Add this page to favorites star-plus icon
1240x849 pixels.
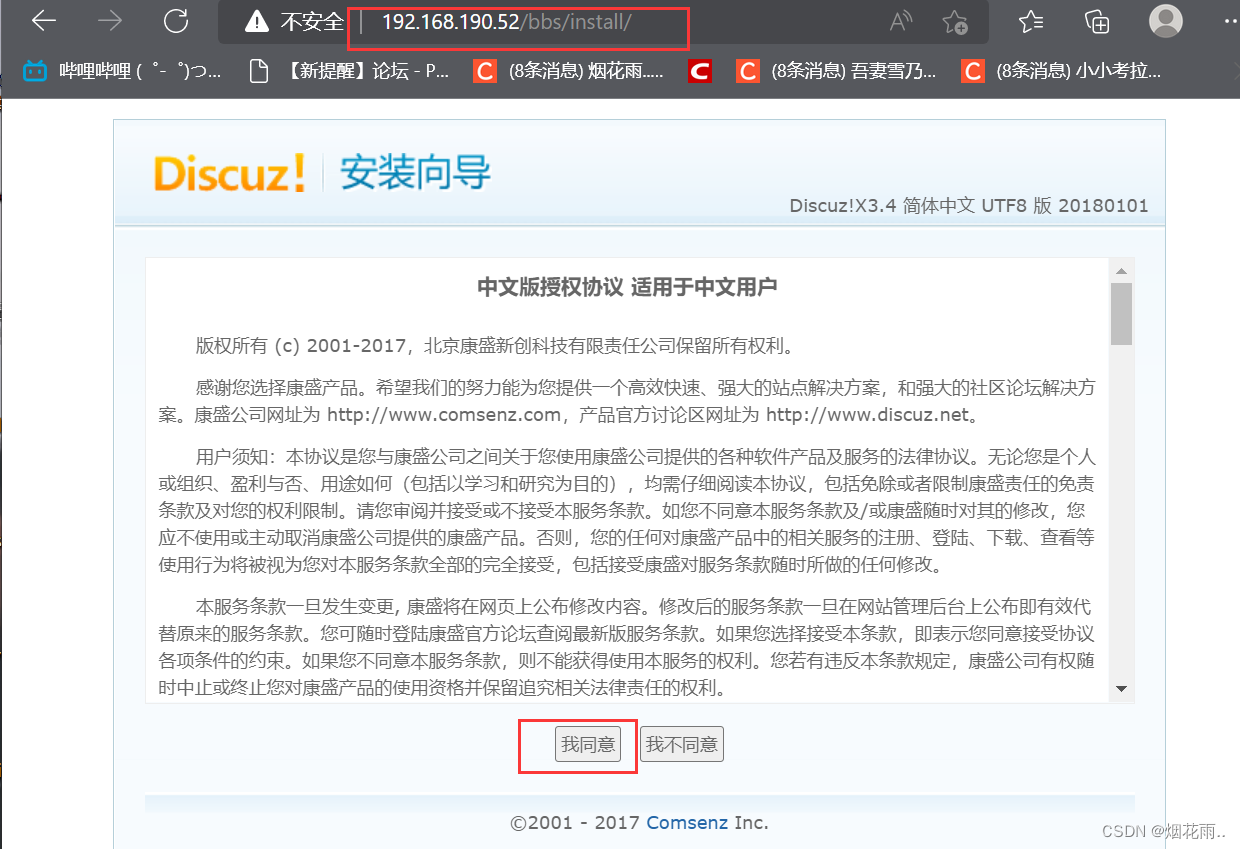tap(955, 22)
